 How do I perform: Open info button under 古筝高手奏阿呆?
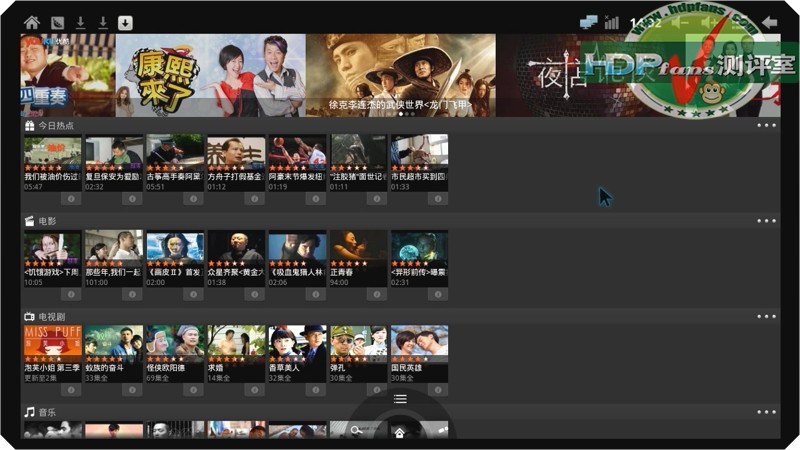coord(193,198)
